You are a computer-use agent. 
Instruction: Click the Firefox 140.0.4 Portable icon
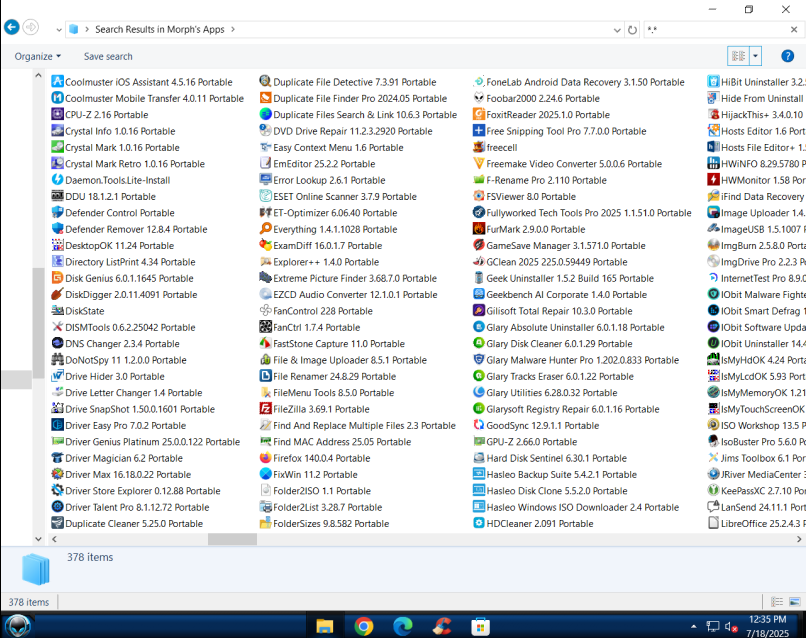point(265,458)
